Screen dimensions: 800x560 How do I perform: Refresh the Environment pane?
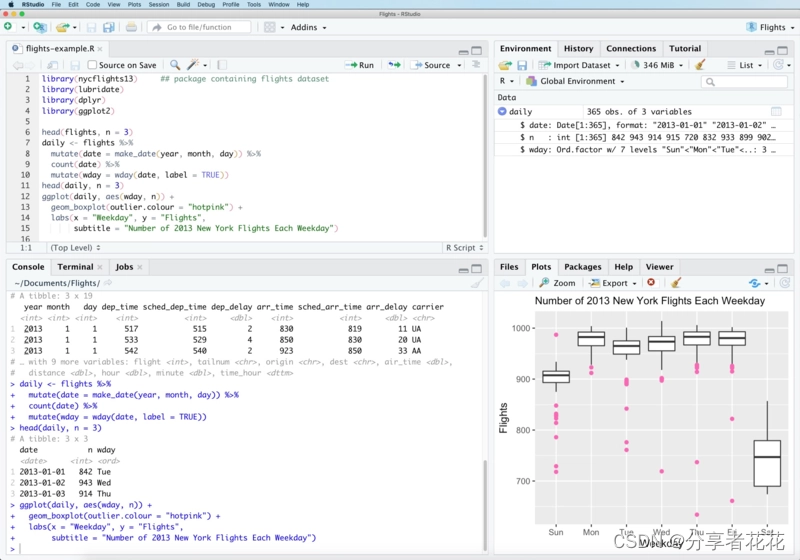point(778,65)
